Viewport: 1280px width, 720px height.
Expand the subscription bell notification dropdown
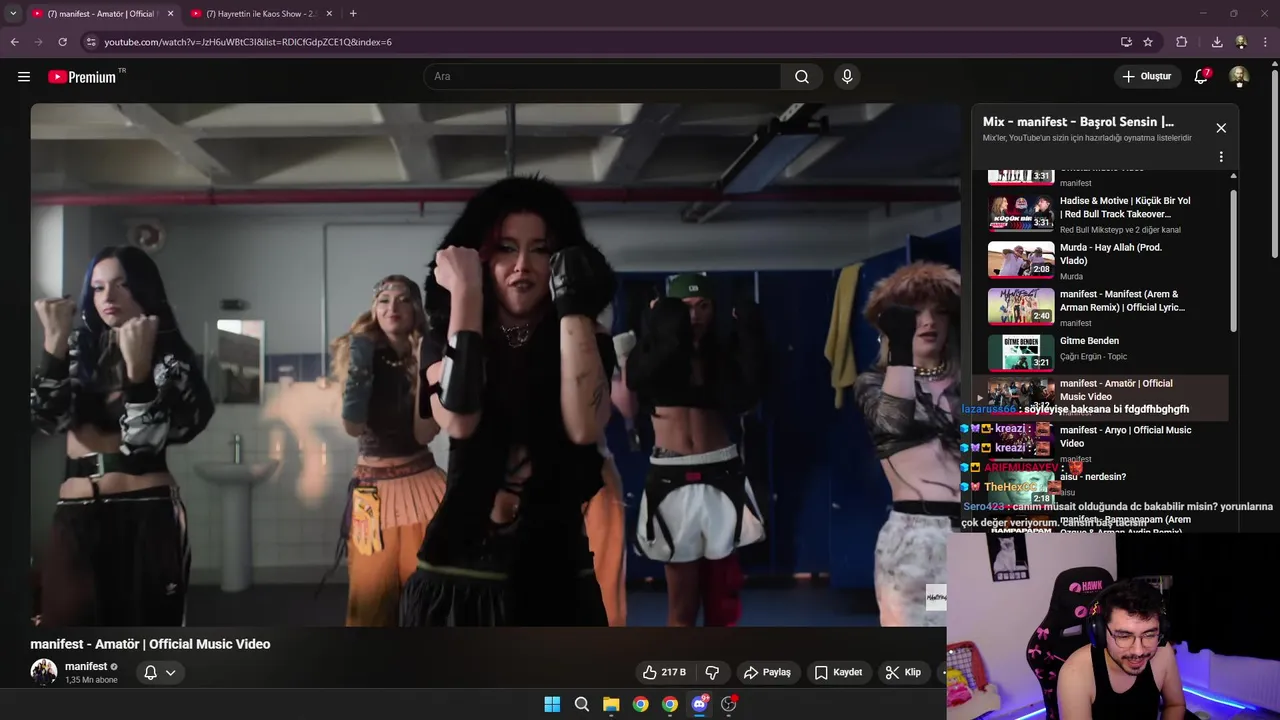(x=160, y=672)
